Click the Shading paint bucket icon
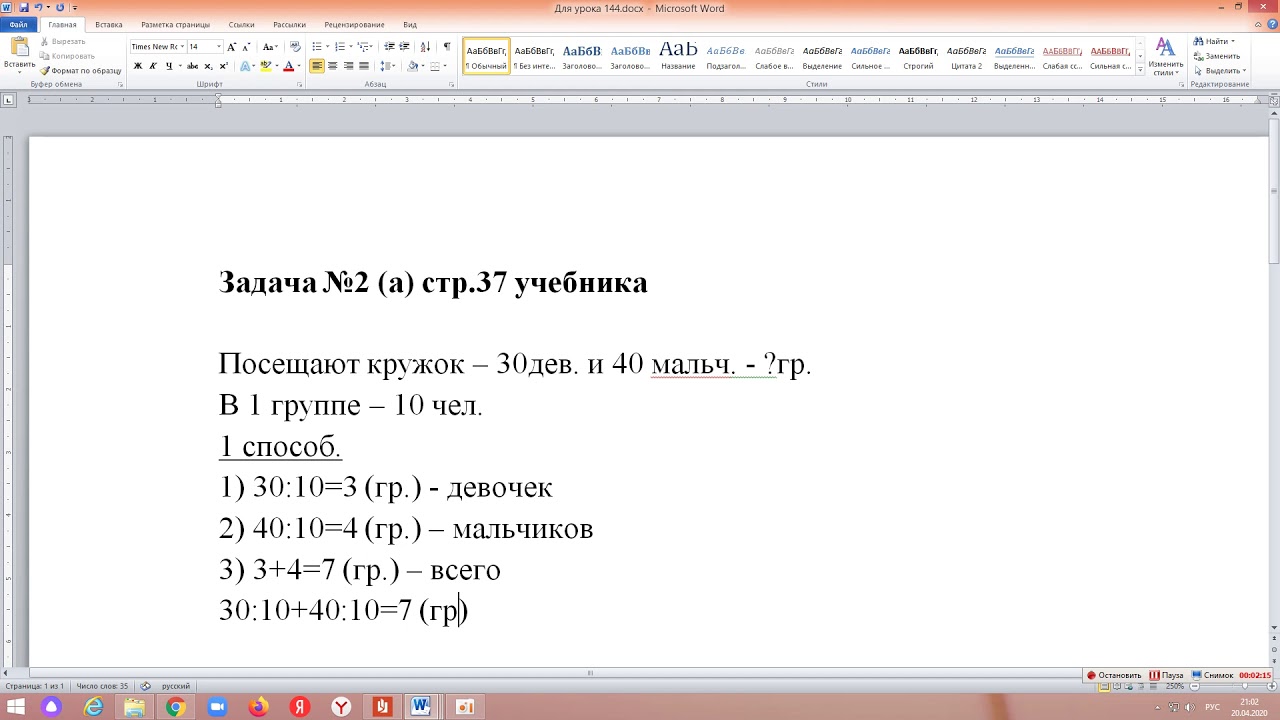This screenshot has height=720, width=1280. 412,66
